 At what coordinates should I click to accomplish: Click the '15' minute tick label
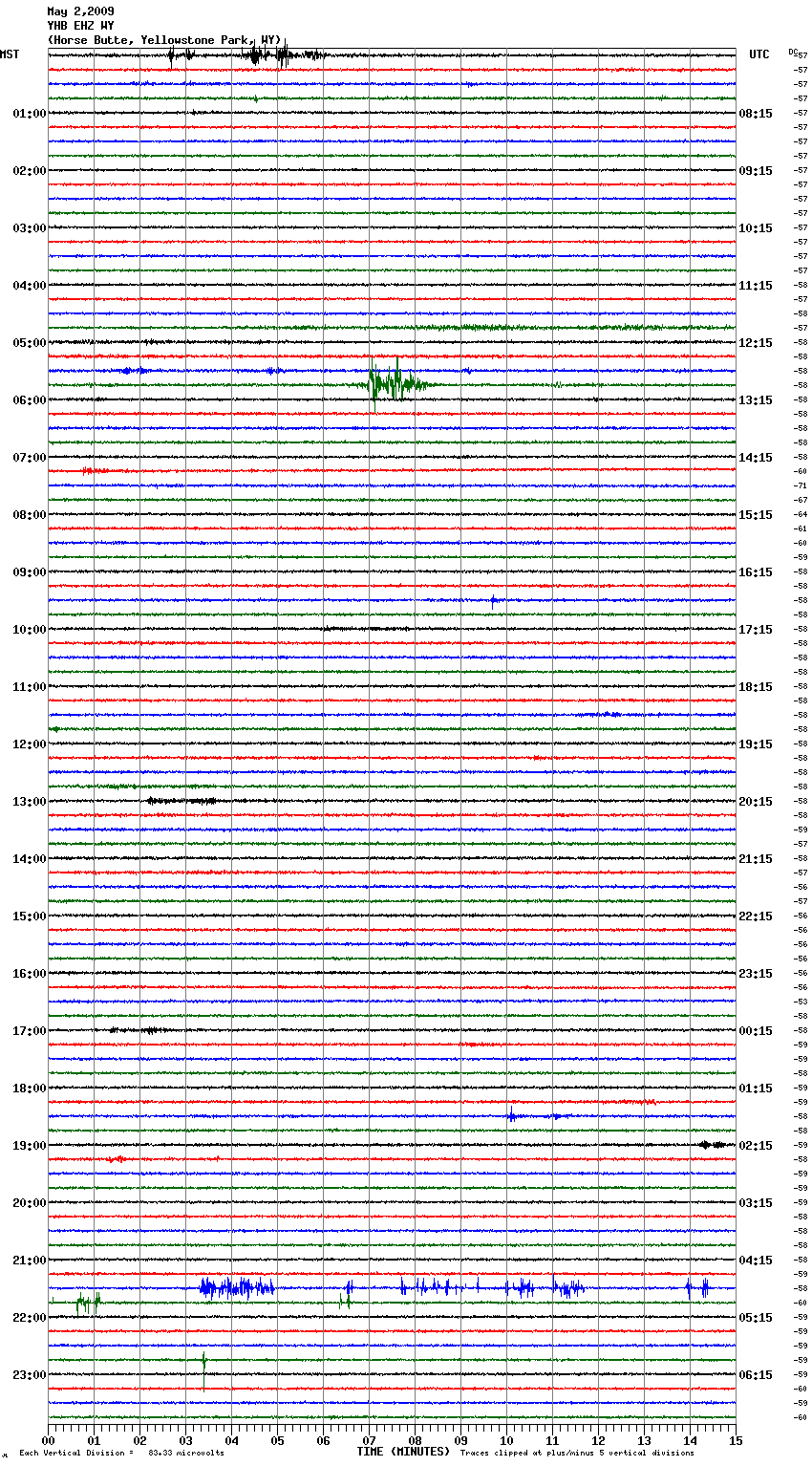[736, 1440]
